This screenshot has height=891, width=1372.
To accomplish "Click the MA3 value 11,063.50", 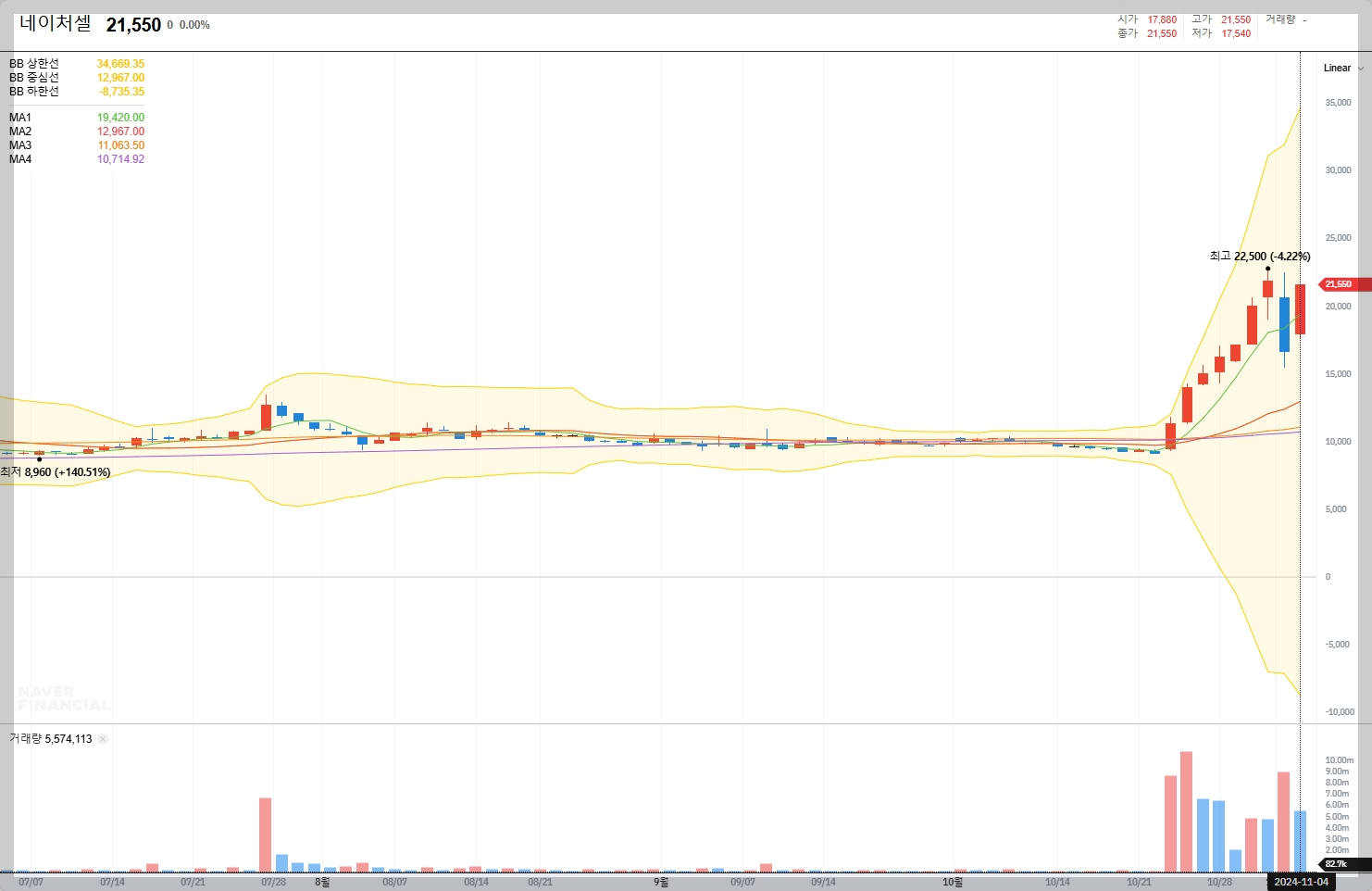I will (120, 145).
